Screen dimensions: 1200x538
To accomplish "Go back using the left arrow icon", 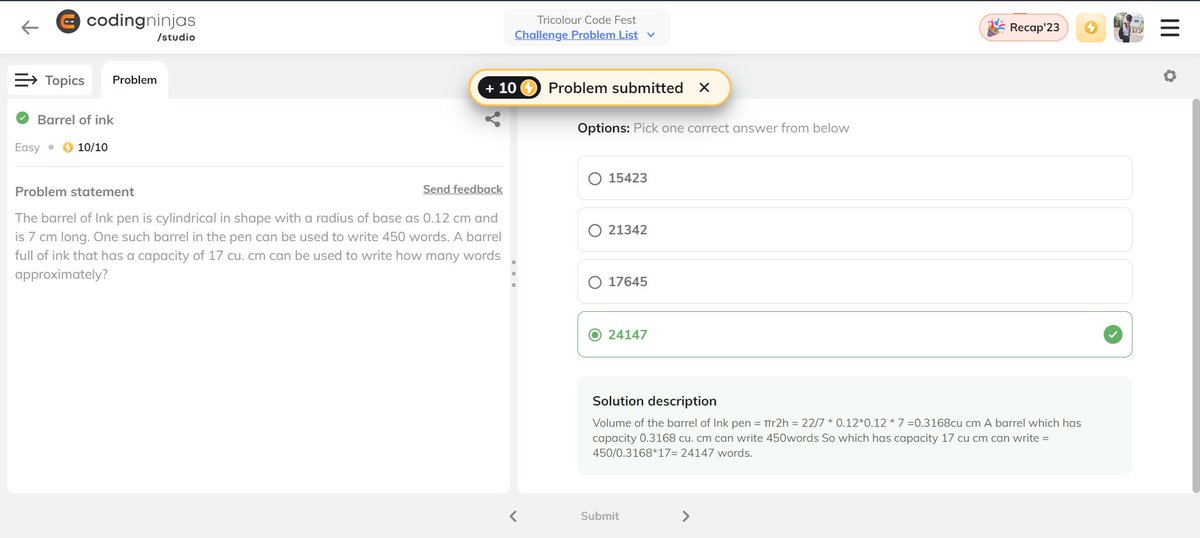I will click(x=30, y=28).
